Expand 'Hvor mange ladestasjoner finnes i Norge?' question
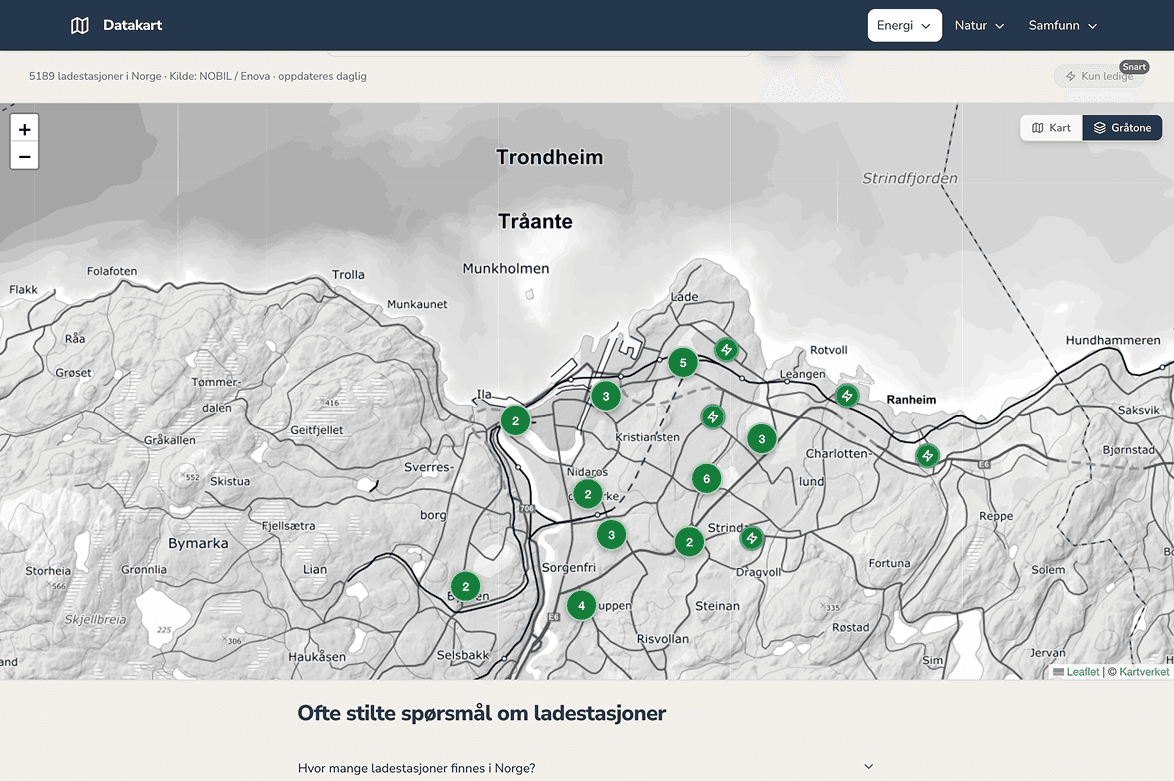Viewport: 1174px width, 781px height. click(x=586, y=768)
